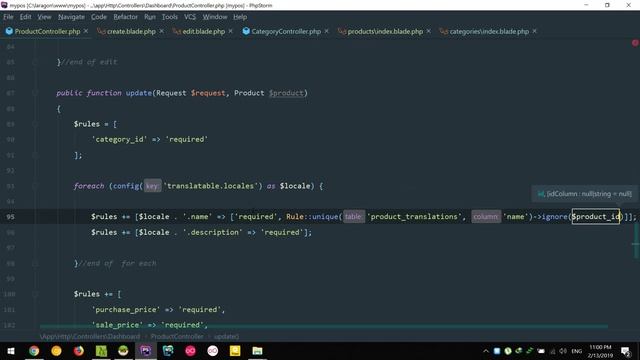Close the edit.blade.php tab

[x=231, y=31]
